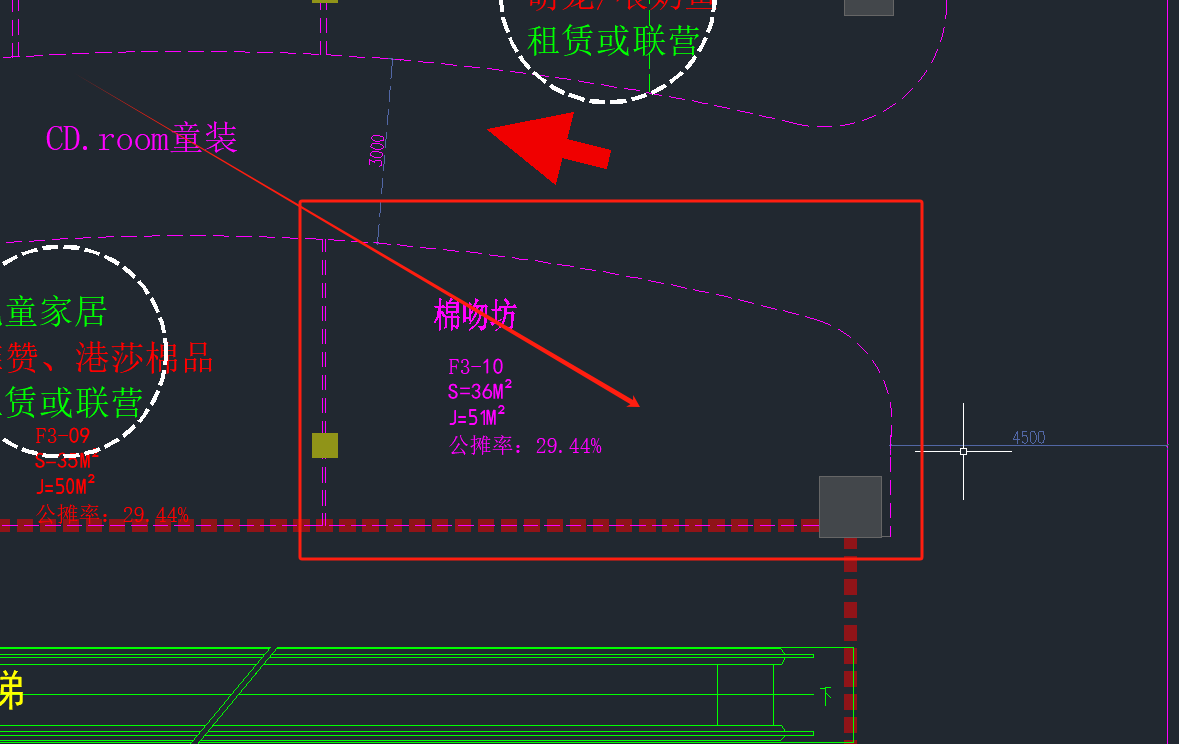Click the red F3-09 unit label
This screenshot has height=744, width=1179.
point(62,436)
